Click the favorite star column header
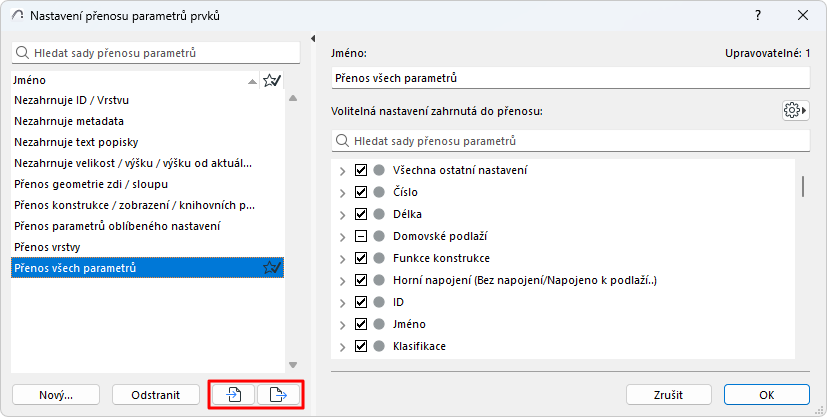 coord(271,80)
